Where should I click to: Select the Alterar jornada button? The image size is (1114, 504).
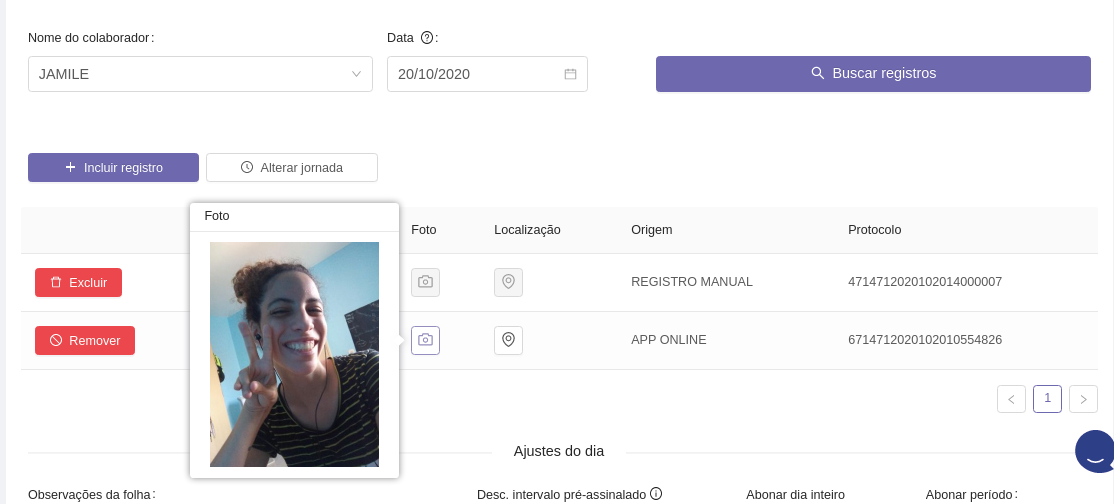[x=292, y=167]
